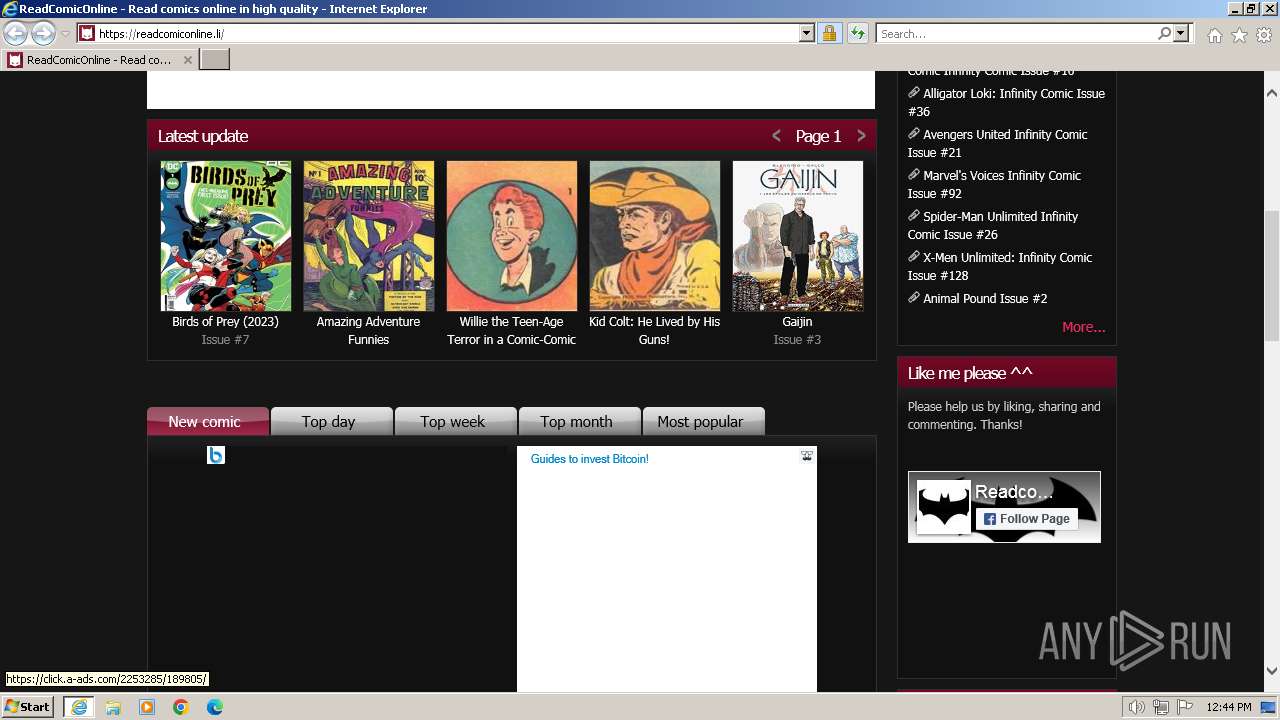Viewport: 1280px width, 720px height.
Task: Open Willie the Teen-Age Terror cover
Action: pyautogui.click(x=512, y=236)
